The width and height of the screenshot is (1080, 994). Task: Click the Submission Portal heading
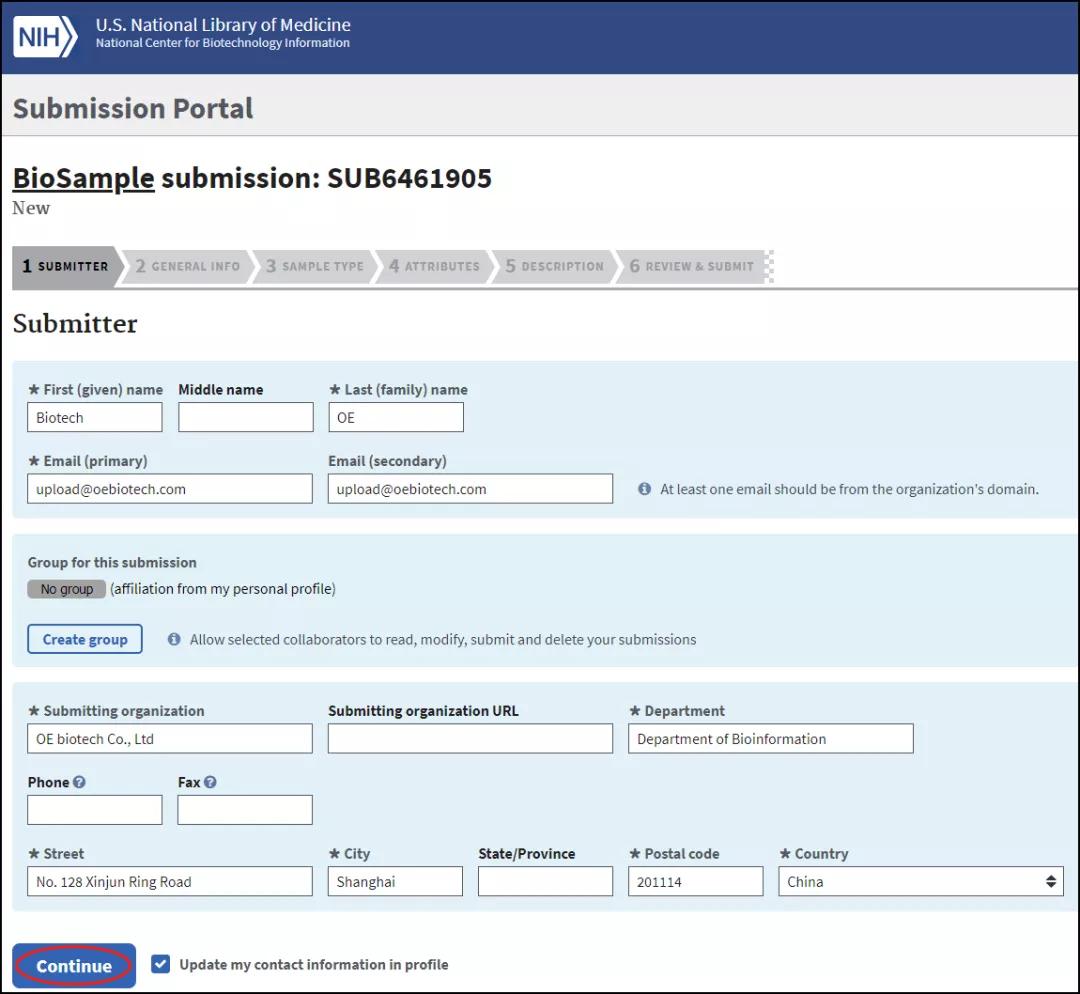(x=133, y=109)
